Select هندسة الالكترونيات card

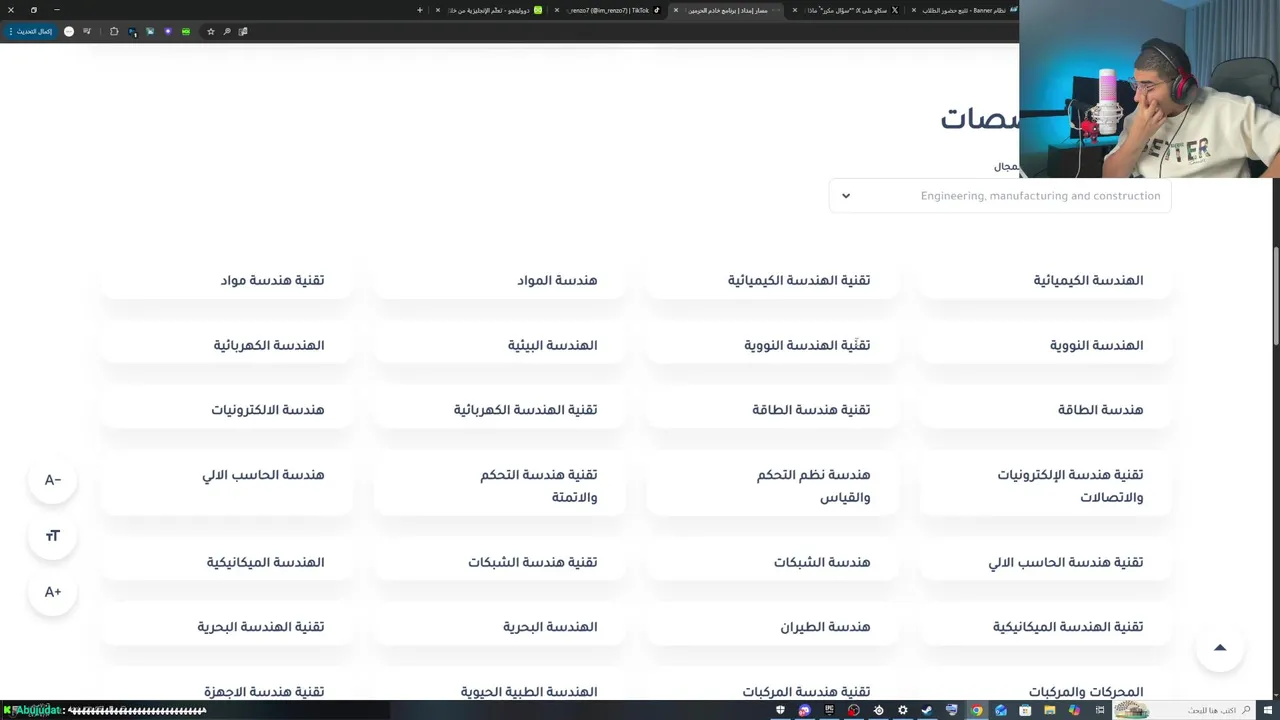coord(226,410)
